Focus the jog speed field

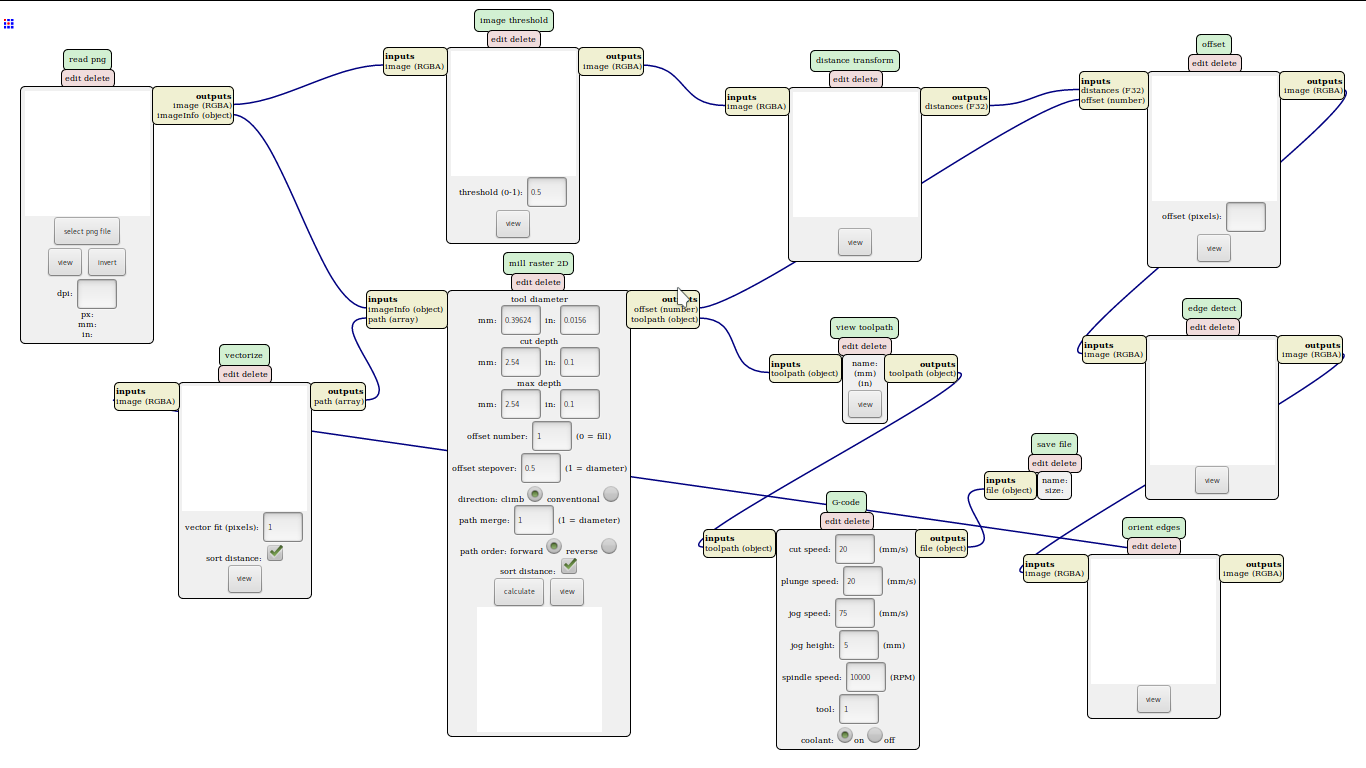(855, 613)
